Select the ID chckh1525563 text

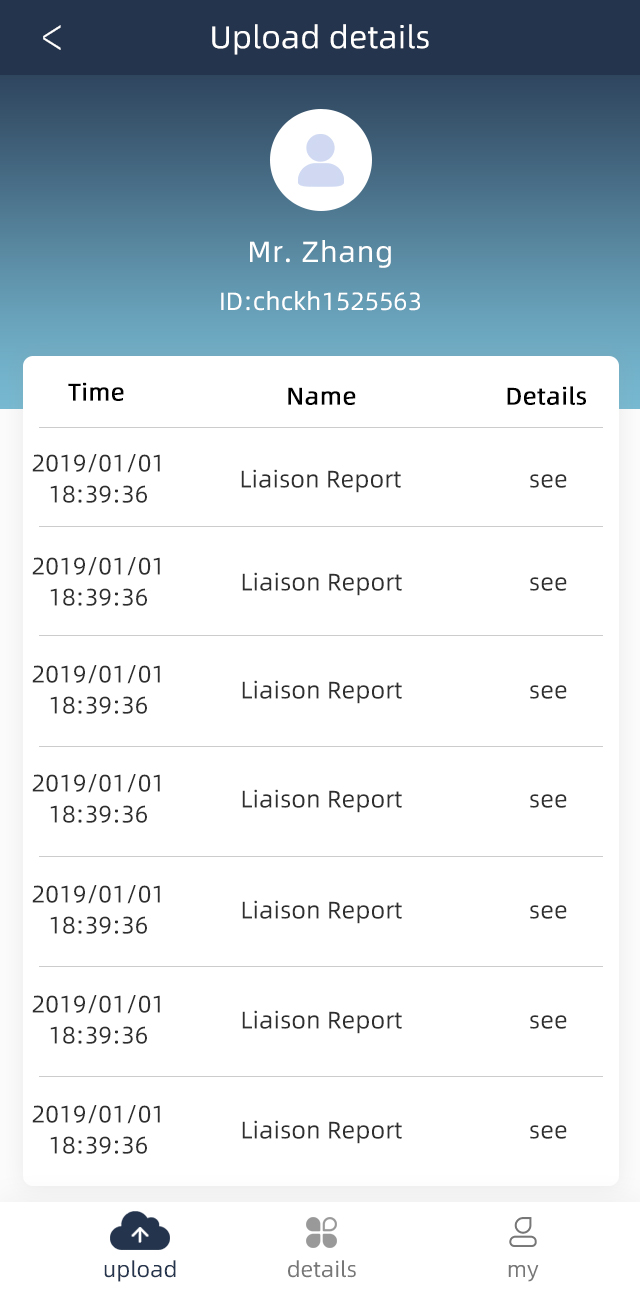click(320, 301)
